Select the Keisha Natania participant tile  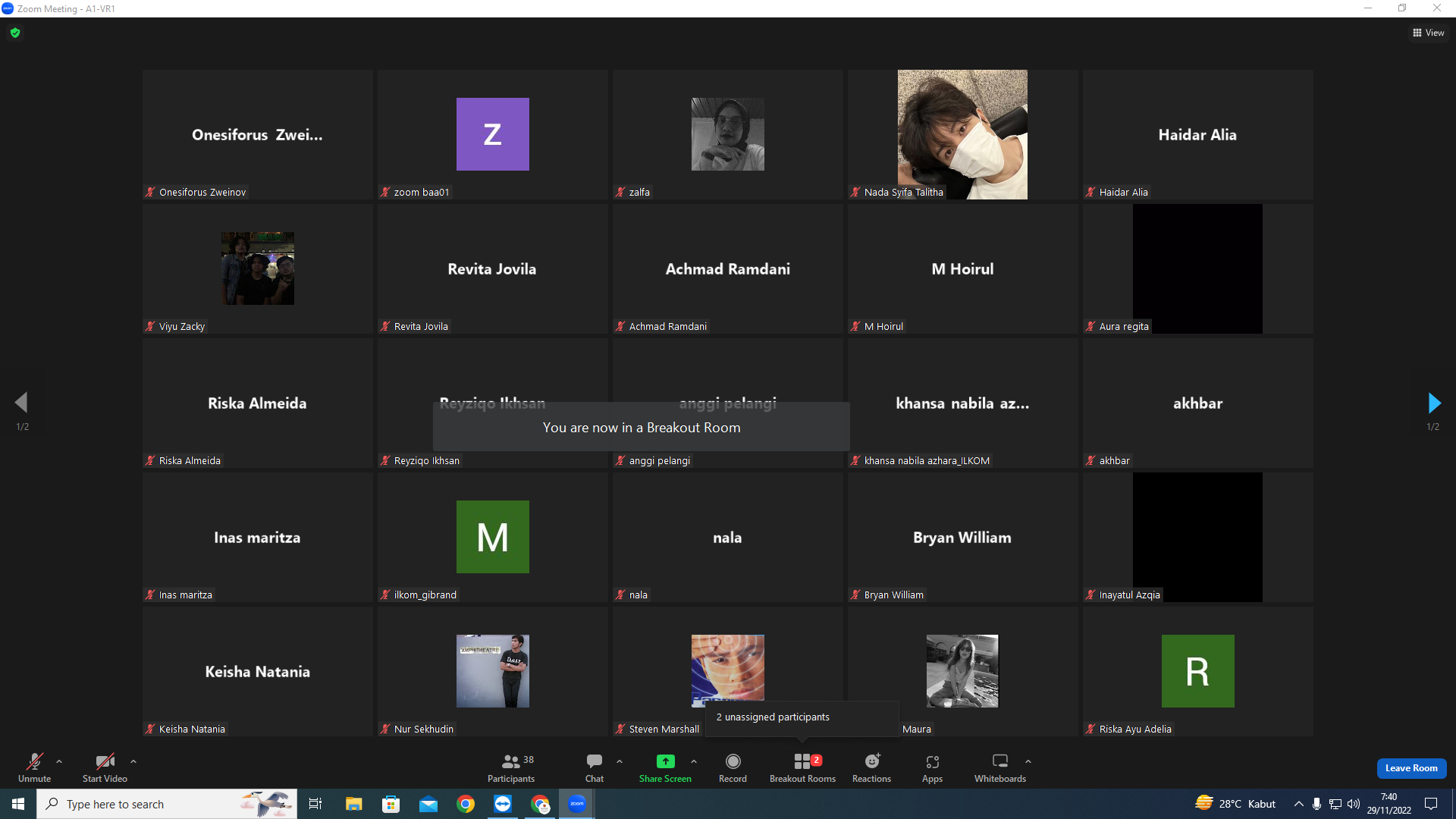[258, 672]
